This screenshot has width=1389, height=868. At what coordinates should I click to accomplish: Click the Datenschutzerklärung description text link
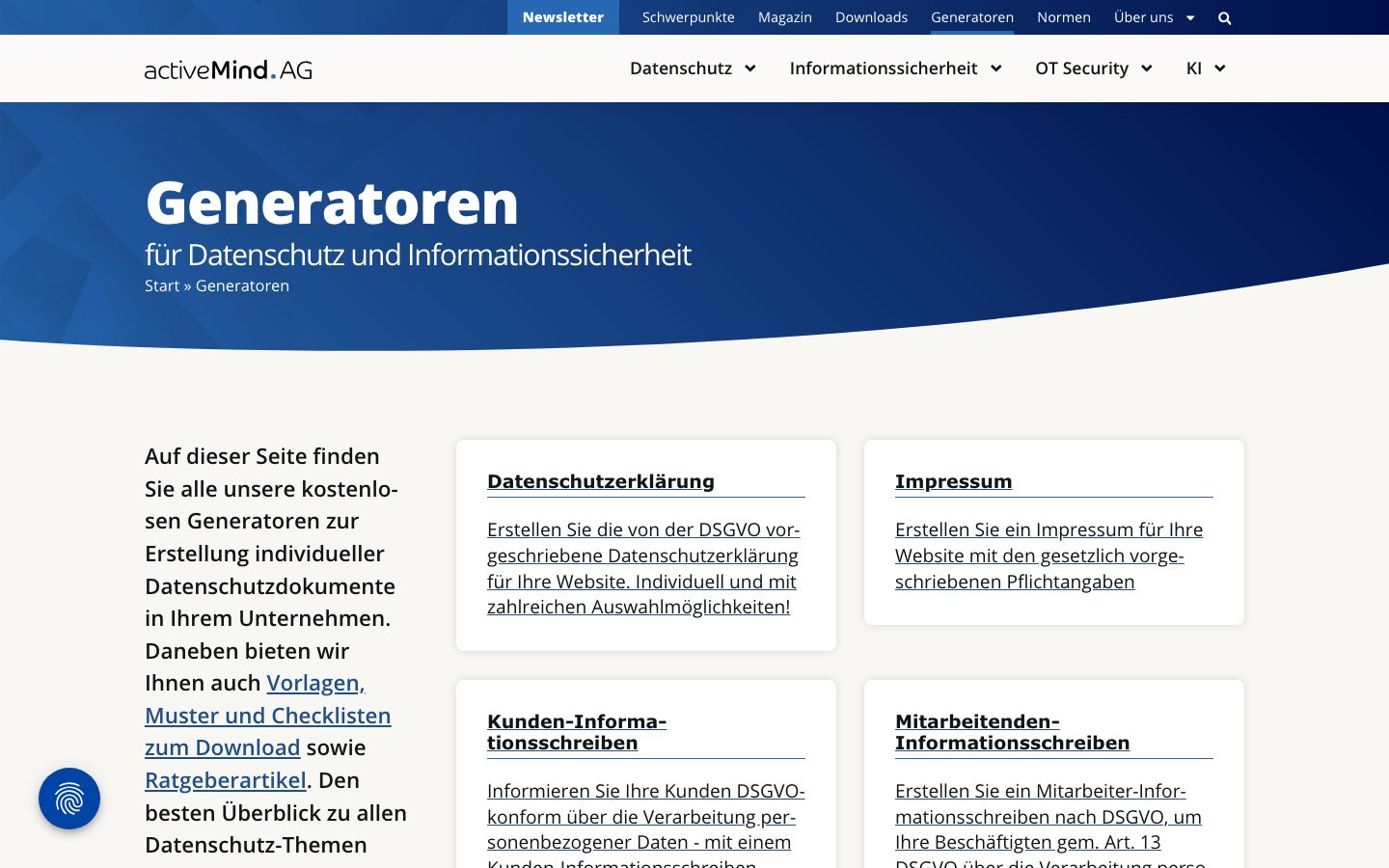click(x=643, y=568)
